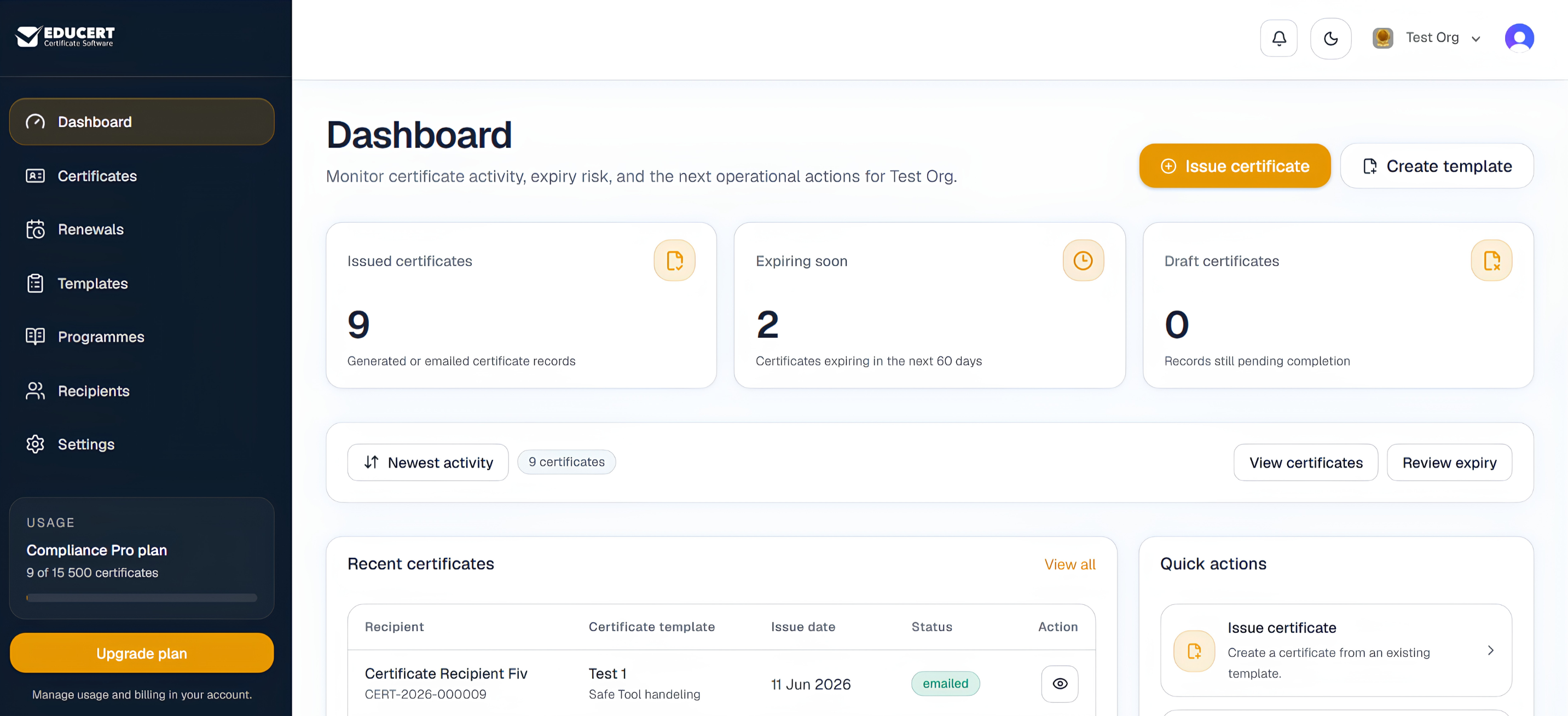Image resolution: width=1568 pixels, height=716 pixels.
Task: Click the Renewals calendar clock icon
Action: (x=36, y=229)
